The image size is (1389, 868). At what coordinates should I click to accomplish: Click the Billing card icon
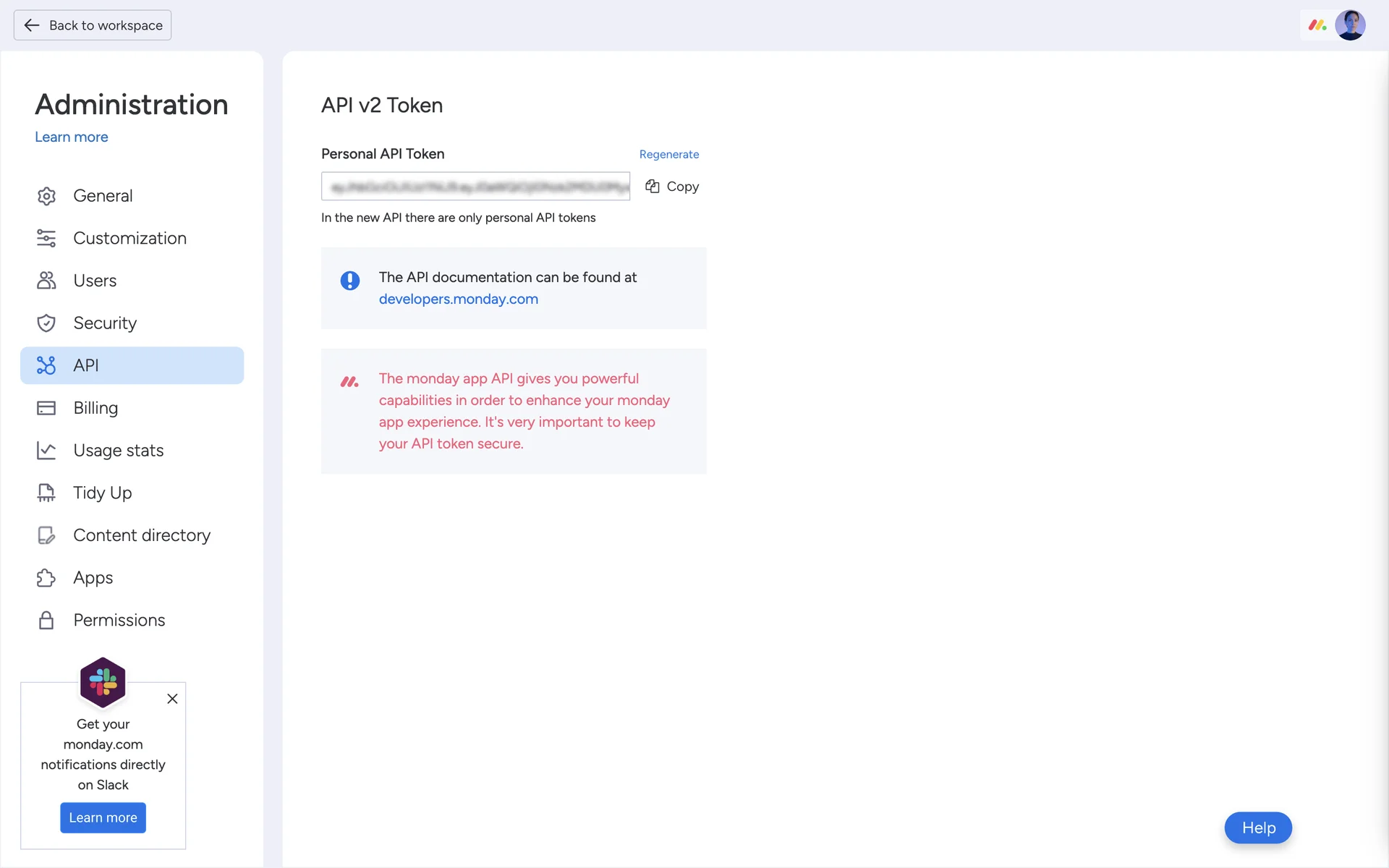pyautogui.click(x=46, y=408)
